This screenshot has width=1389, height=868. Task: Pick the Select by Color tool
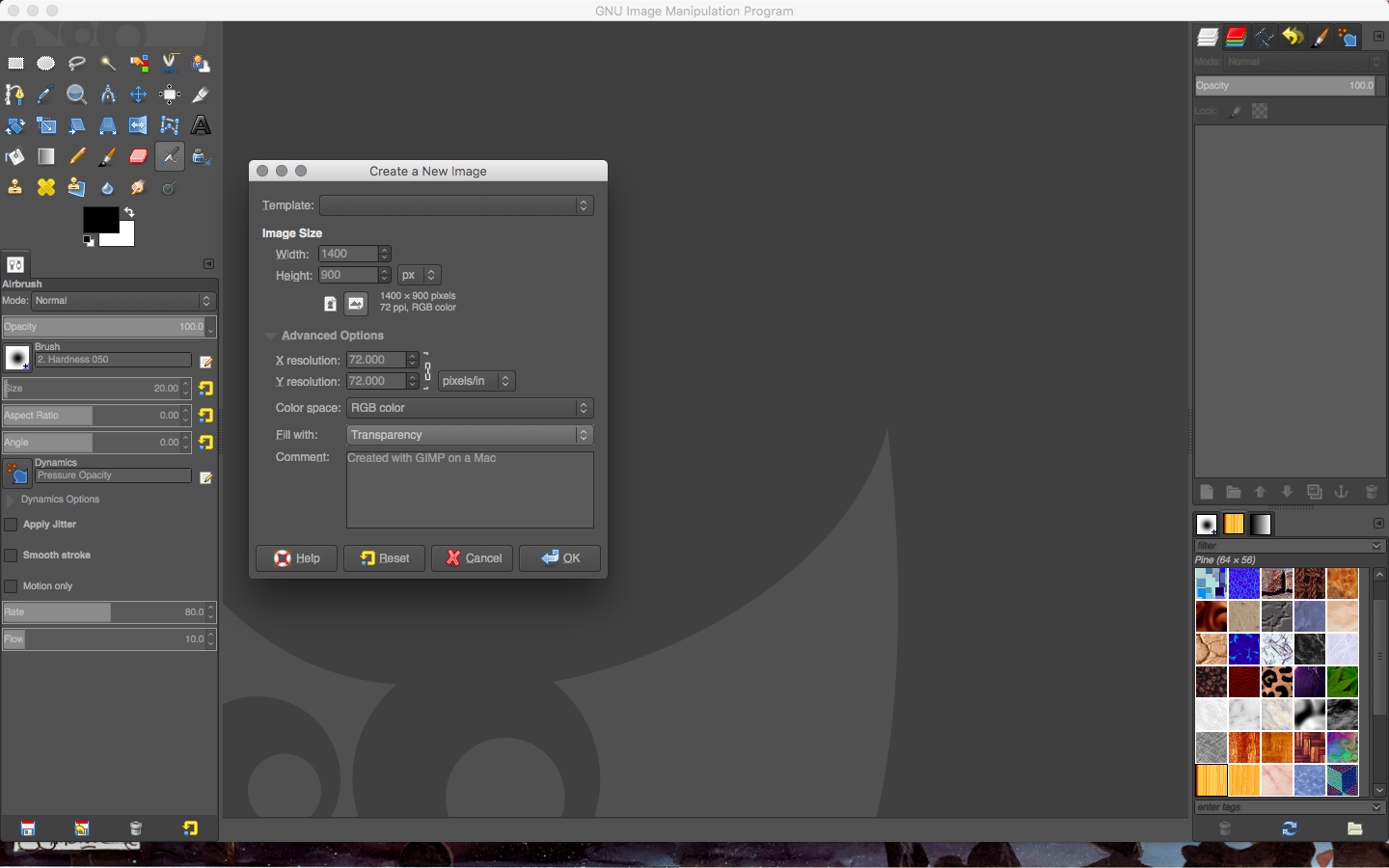(x=139, y=64)
